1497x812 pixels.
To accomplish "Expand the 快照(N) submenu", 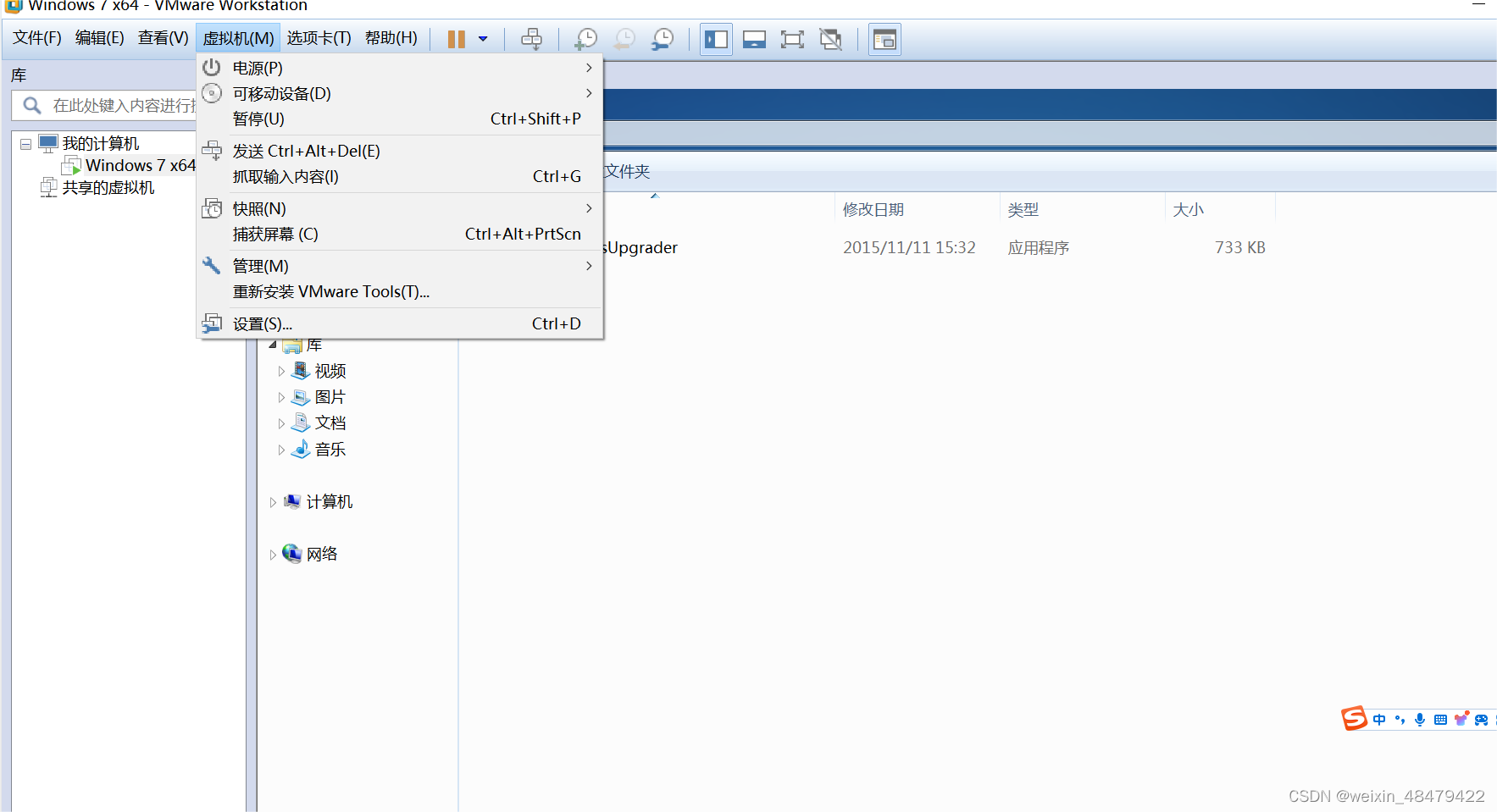I will tap(399, 208).
